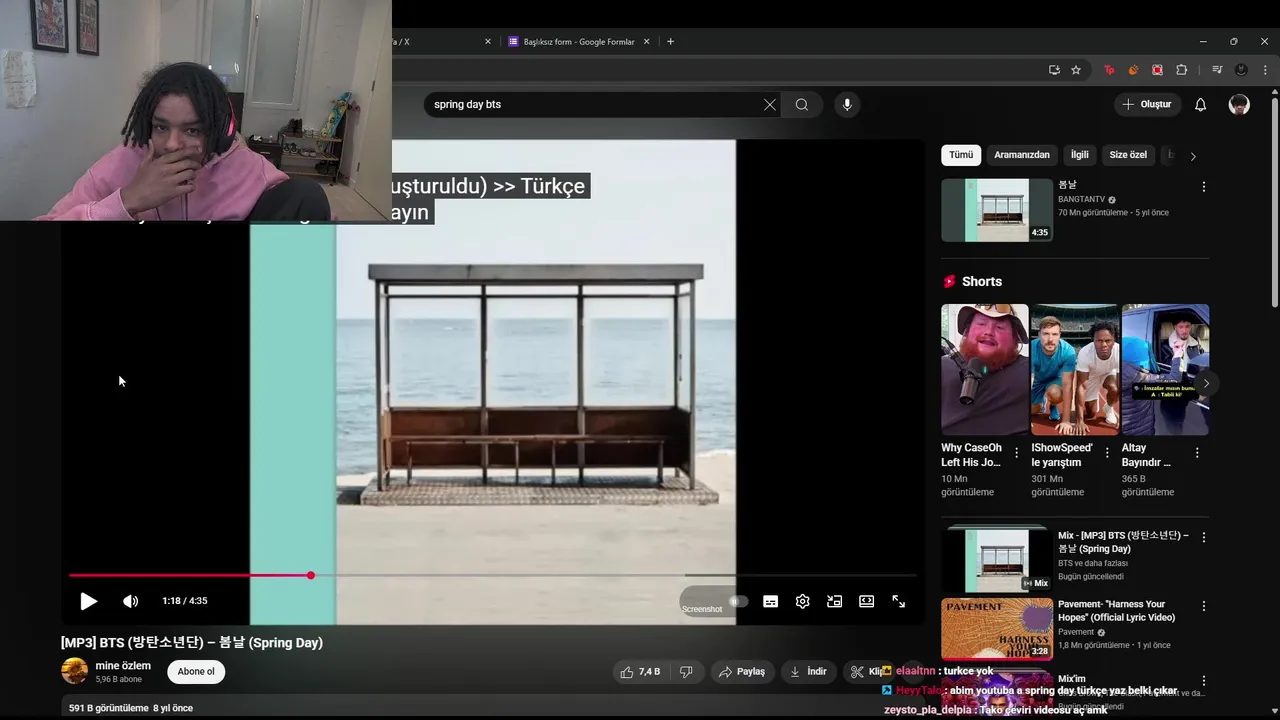Install app icon in address bar
1280x720 pixels.
tap(1054, 70)
